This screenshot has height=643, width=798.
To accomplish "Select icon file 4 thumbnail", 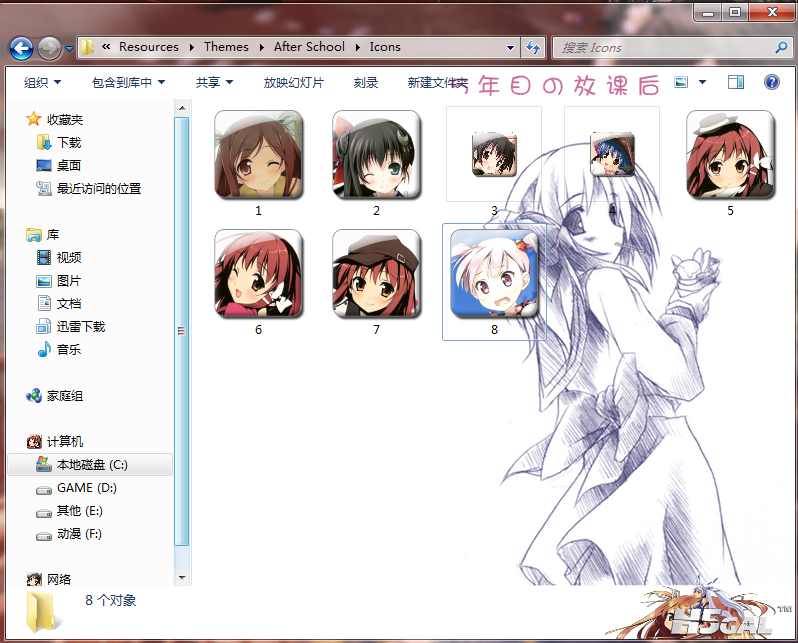I will click(612, 154).
